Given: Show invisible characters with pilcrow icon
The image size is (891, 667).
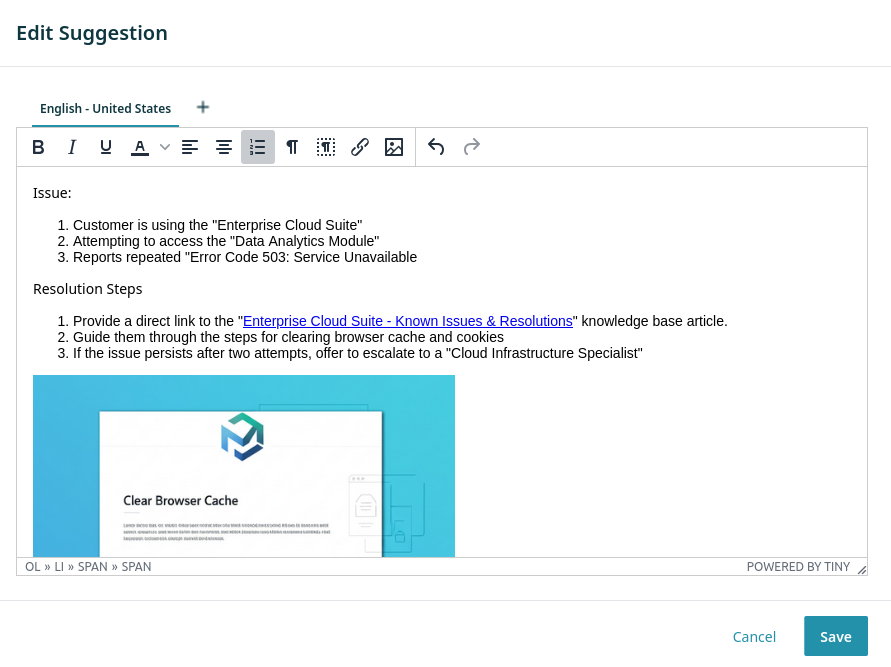Looking at the screenshot, I should (292, 147).
